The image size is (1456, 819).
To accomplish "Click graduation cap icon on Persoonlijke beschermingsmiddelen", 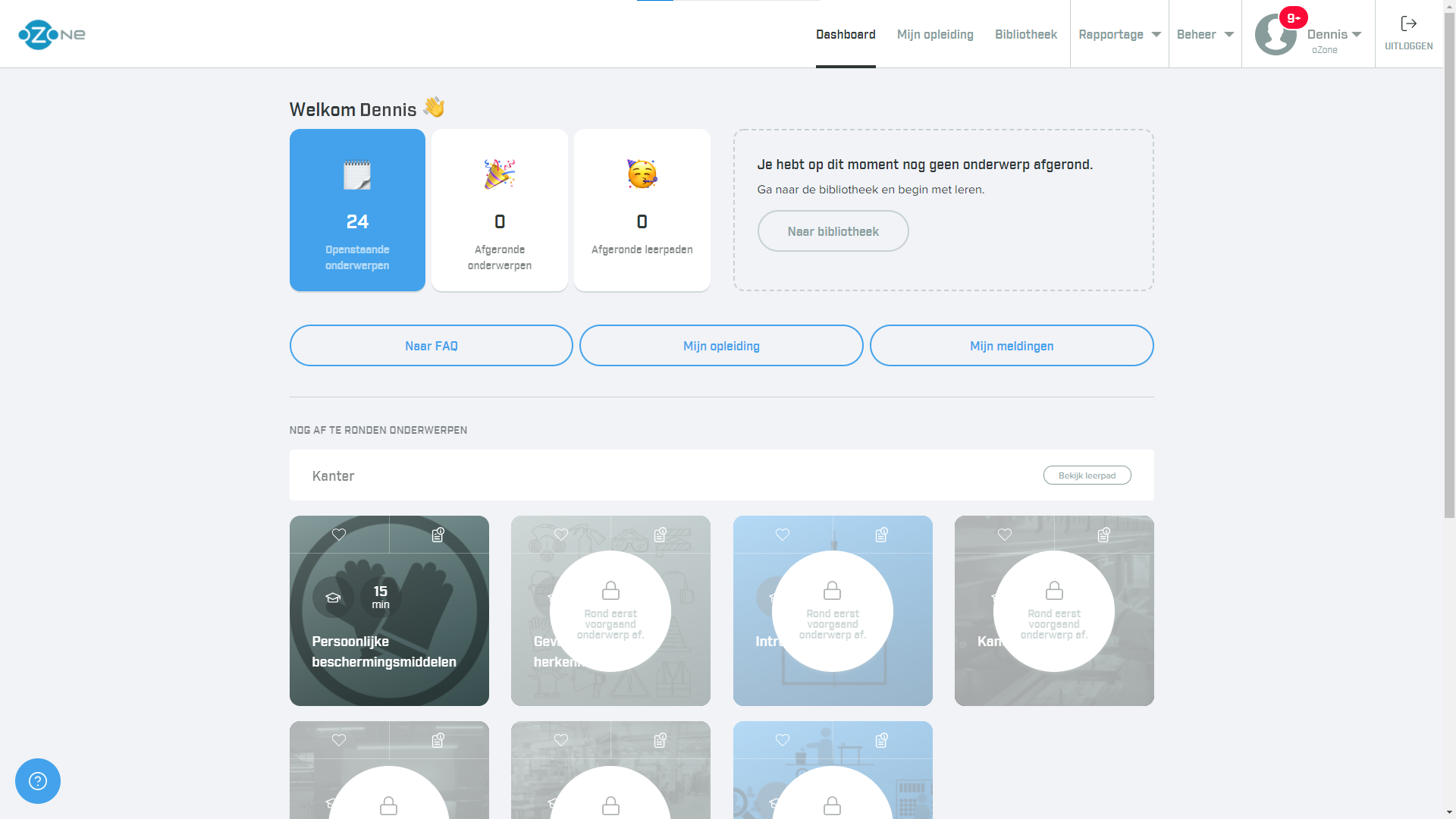I will pyautogui.click(x=333, y=598).
